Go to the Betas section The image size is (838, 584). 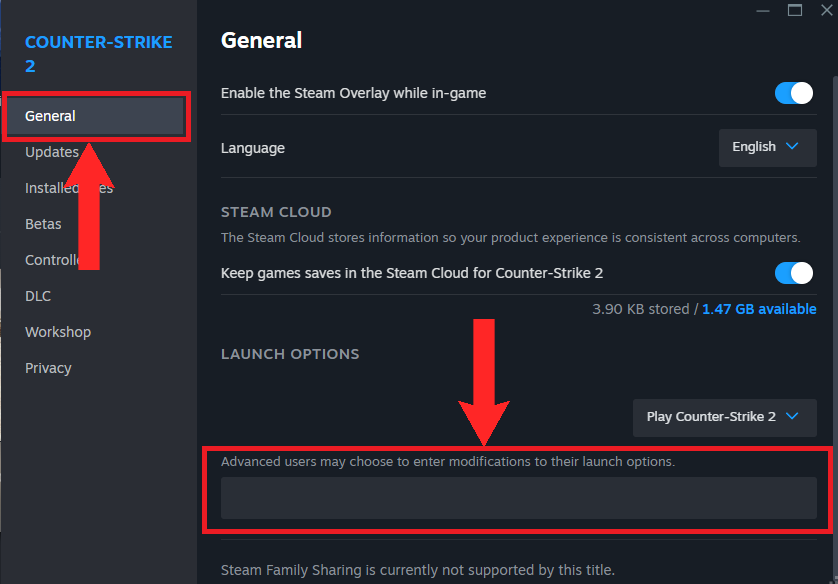point(43,224)
